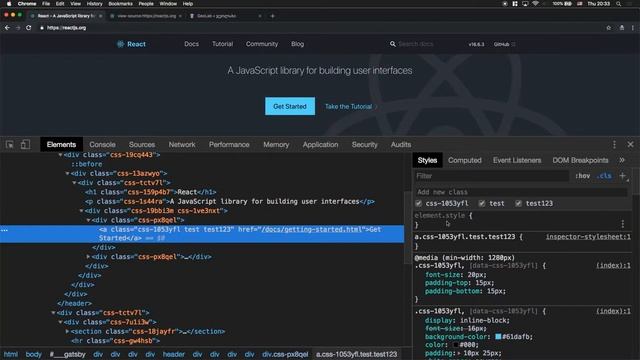
Task: Collapse div css-19bbi3m css-1ve3nxt node
Action: click(81, 211)
